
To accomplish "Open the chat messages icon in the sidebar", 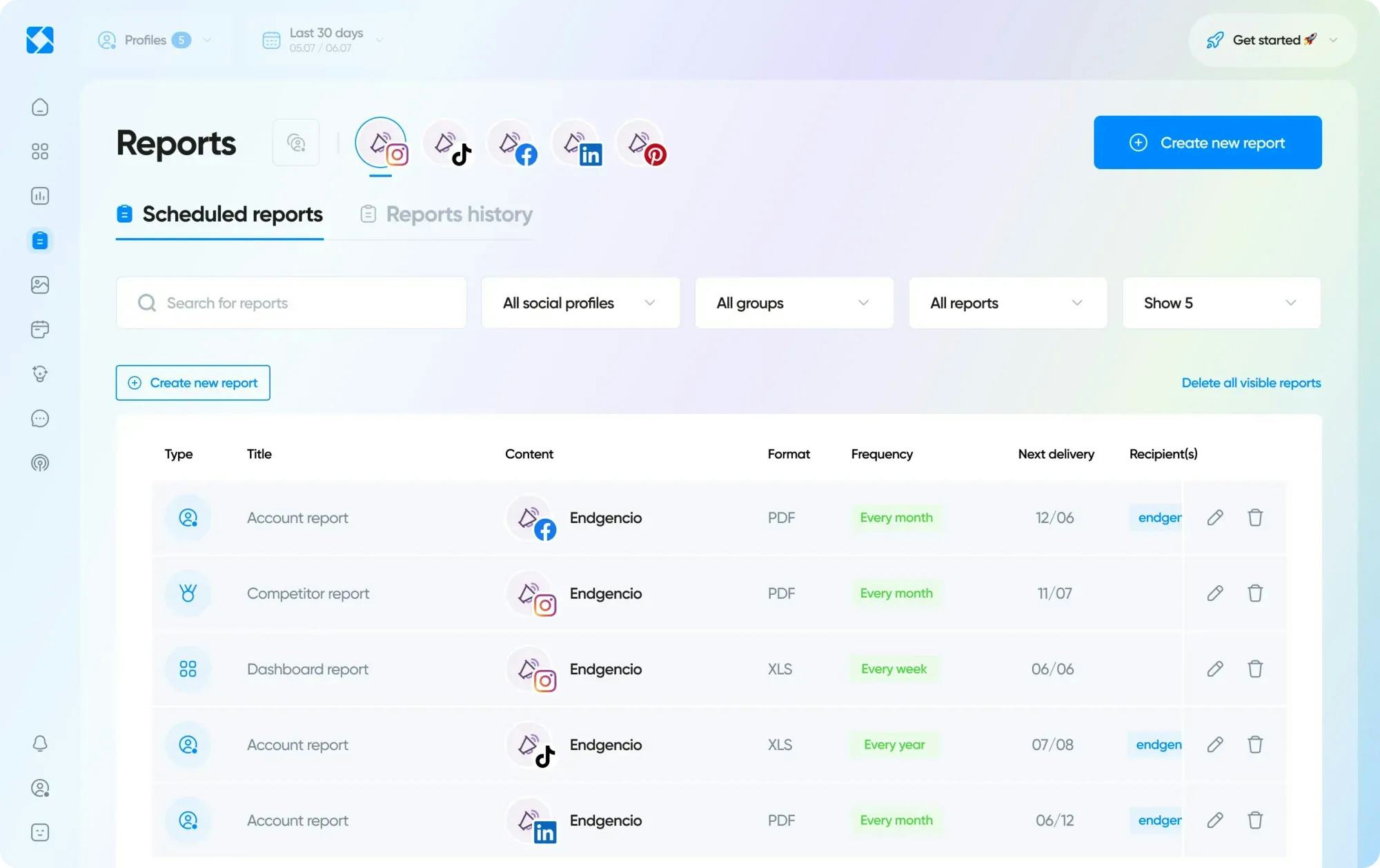I will 39,419.
